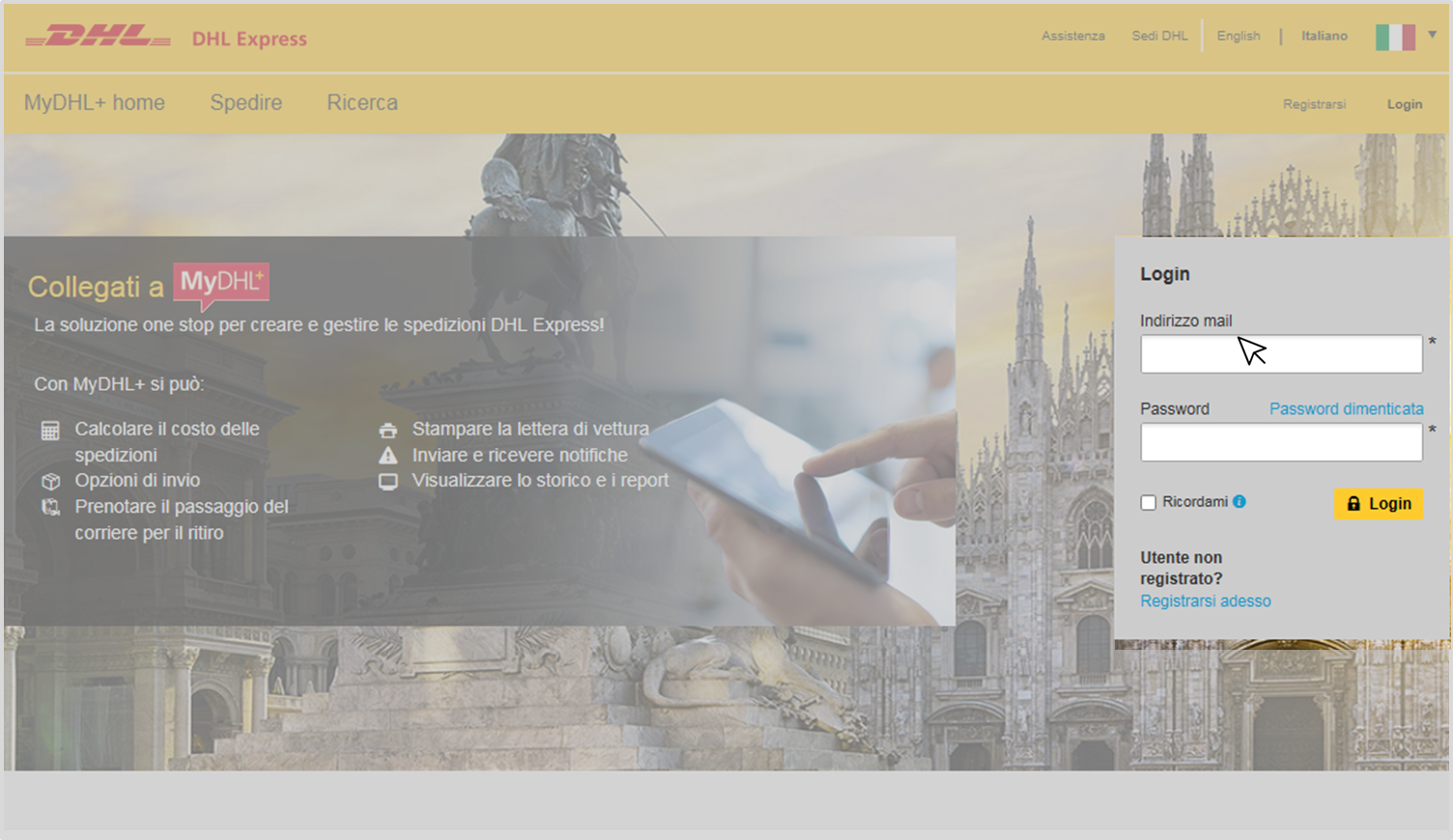
Task: Click the Password dimenticata link
Action: [x=1346, y=408]
